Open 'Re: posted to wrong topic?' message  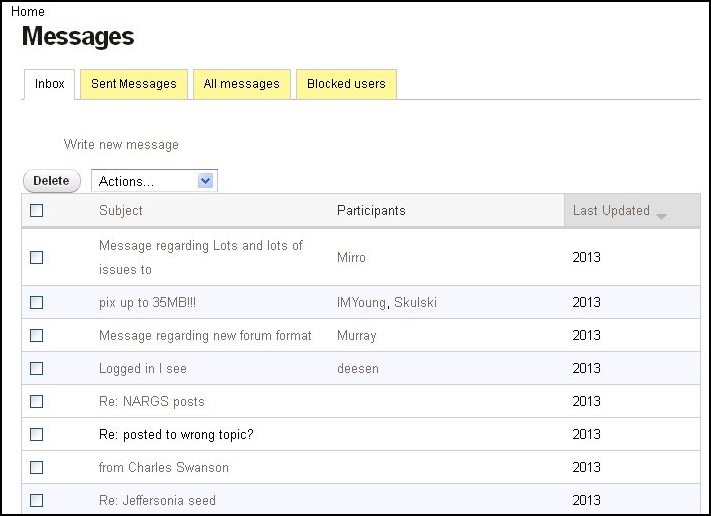pos(175,435)
